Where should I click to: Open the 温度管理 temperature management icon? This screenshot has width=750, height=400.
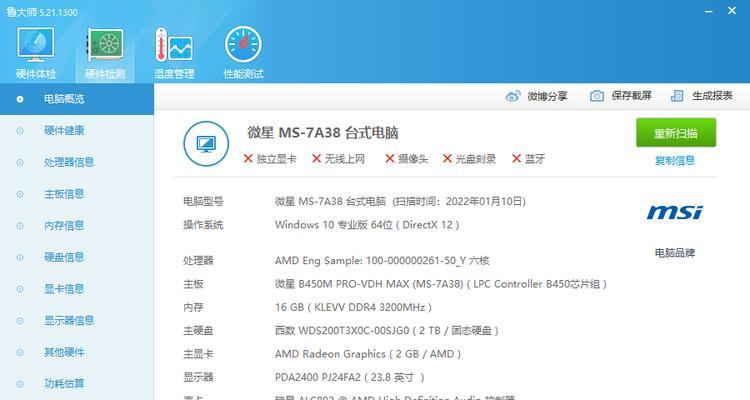pyautogui.click(x=174, y=45)
